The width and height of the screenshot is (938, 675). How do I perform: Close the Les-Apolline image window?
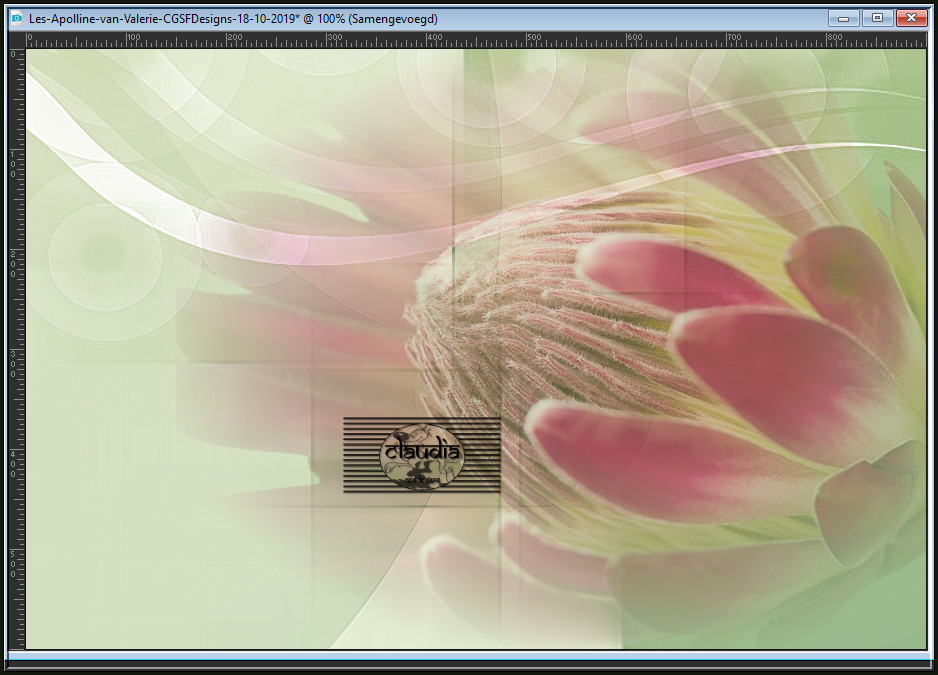pyautogui.click(x=911, y=19)
